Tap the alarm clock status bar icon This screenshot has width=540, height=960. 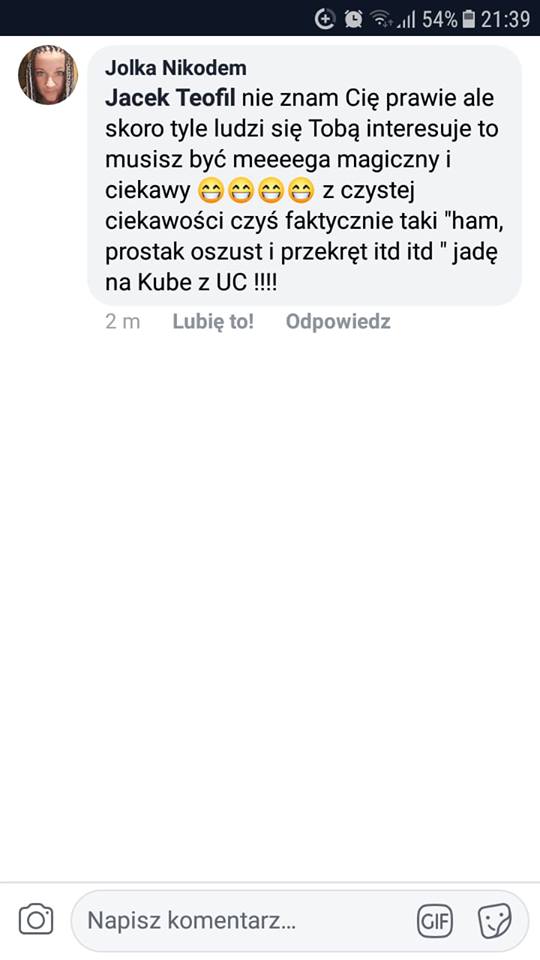353,19
